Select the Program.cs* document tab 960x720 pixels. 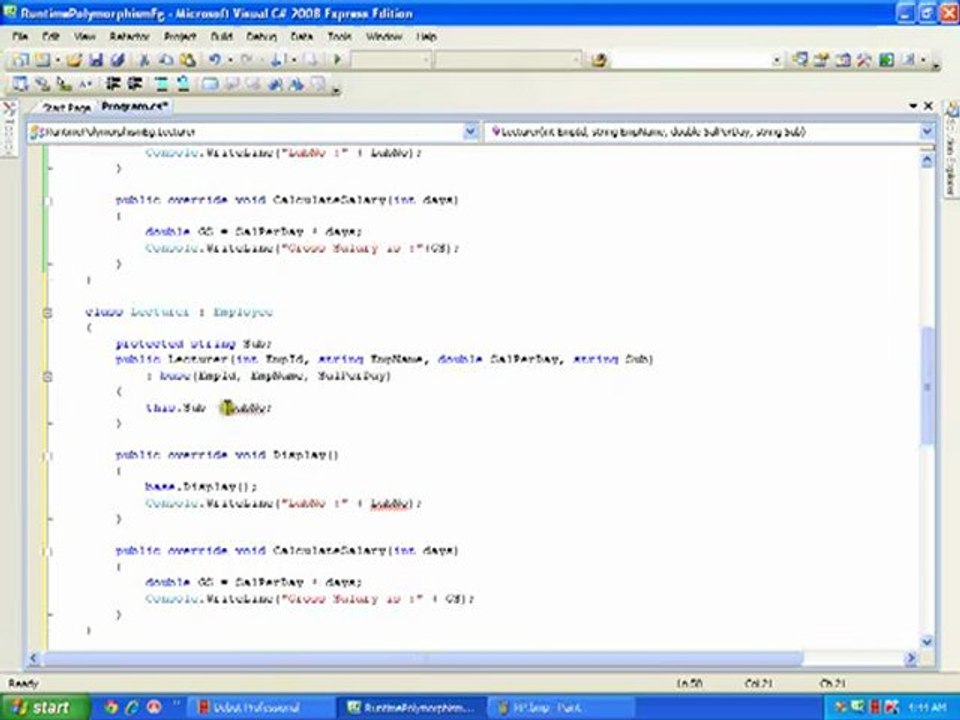[x=135, y=107]
